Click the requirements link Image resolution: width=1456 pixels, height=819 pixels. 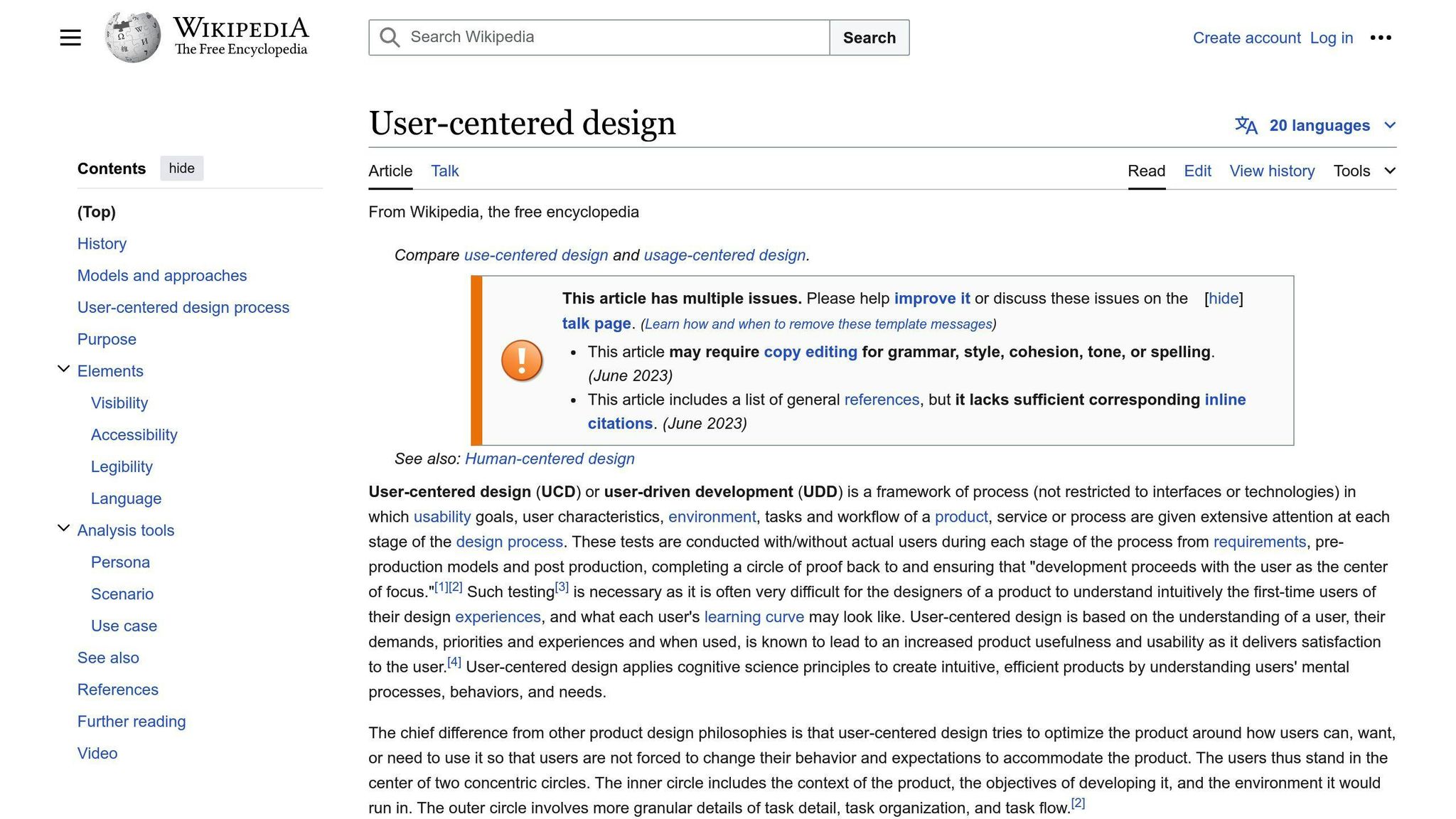click(1260, 542)
